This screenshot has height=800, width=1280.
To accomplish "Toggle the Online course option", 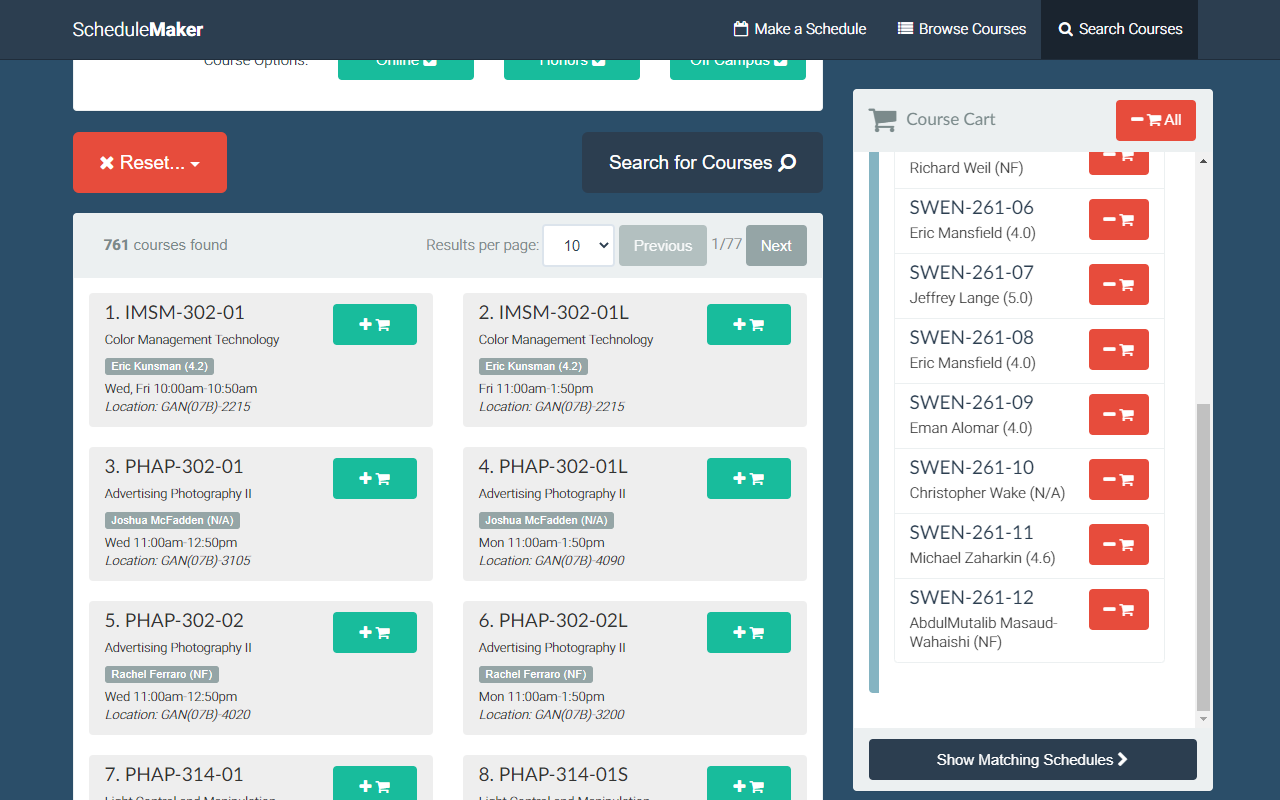I will 406,60.
